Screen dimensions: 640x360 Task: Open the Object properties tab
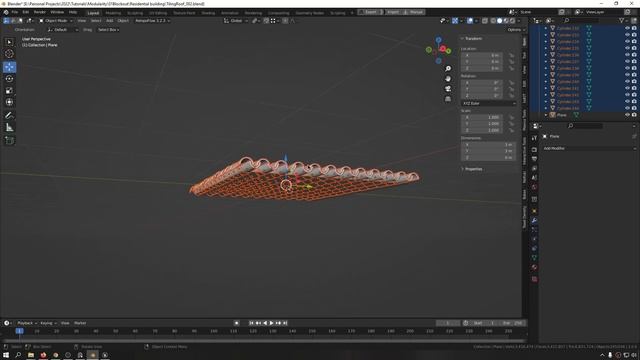click(534, 211)
